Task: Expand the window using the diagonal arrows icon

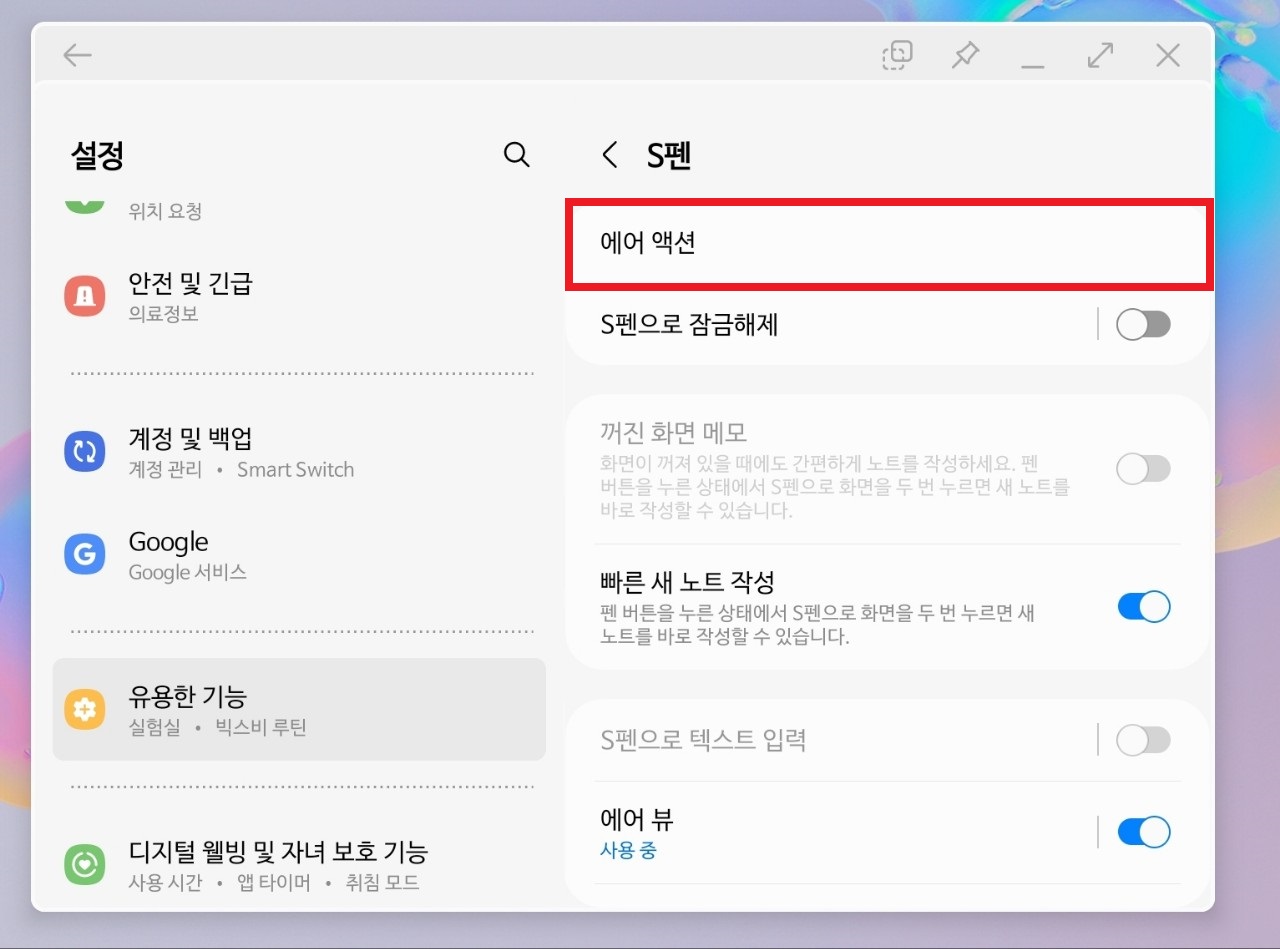Action: 1100,55
